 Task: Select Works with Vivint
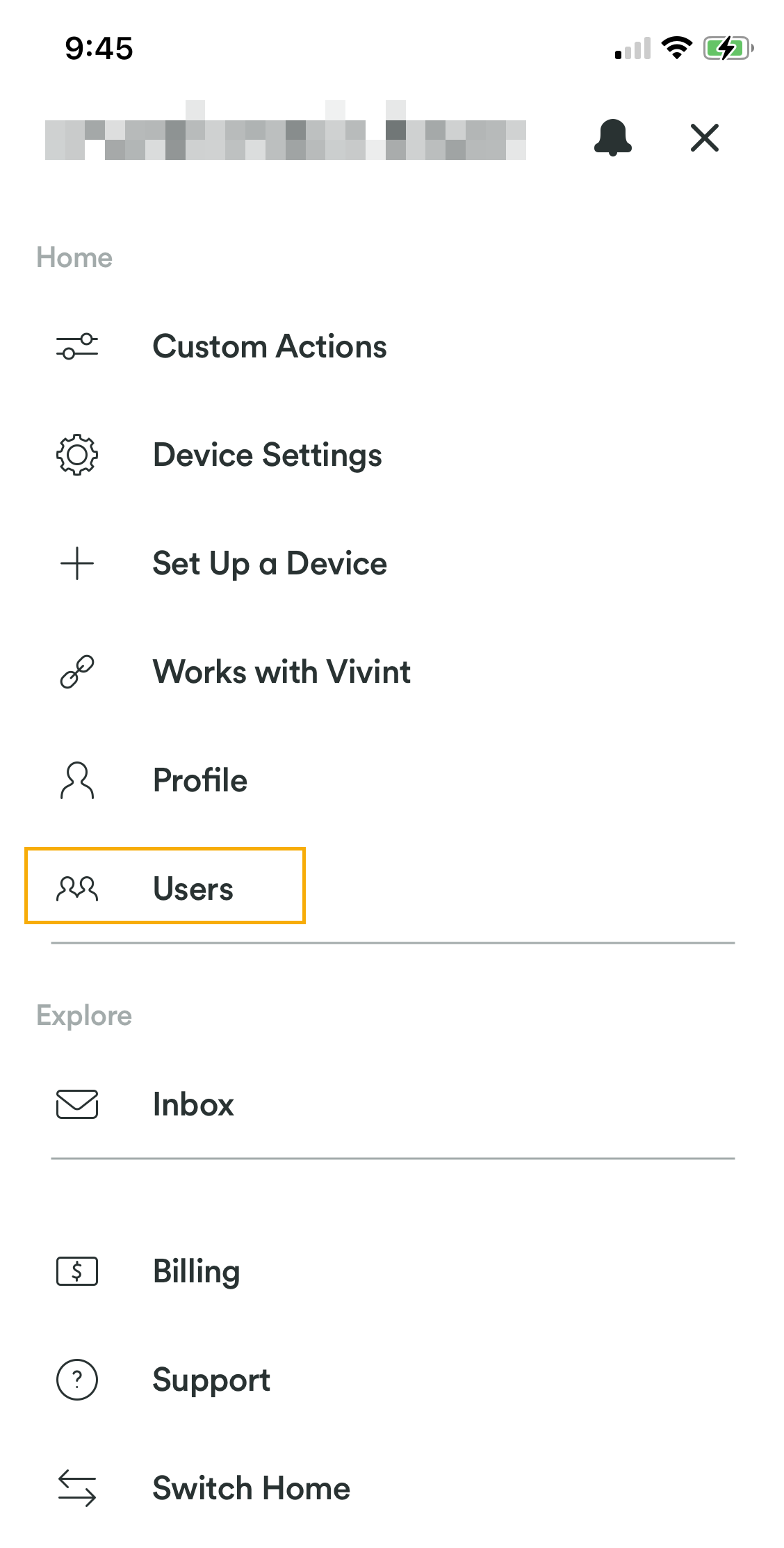pyautogui.click(x=281, y=672)
